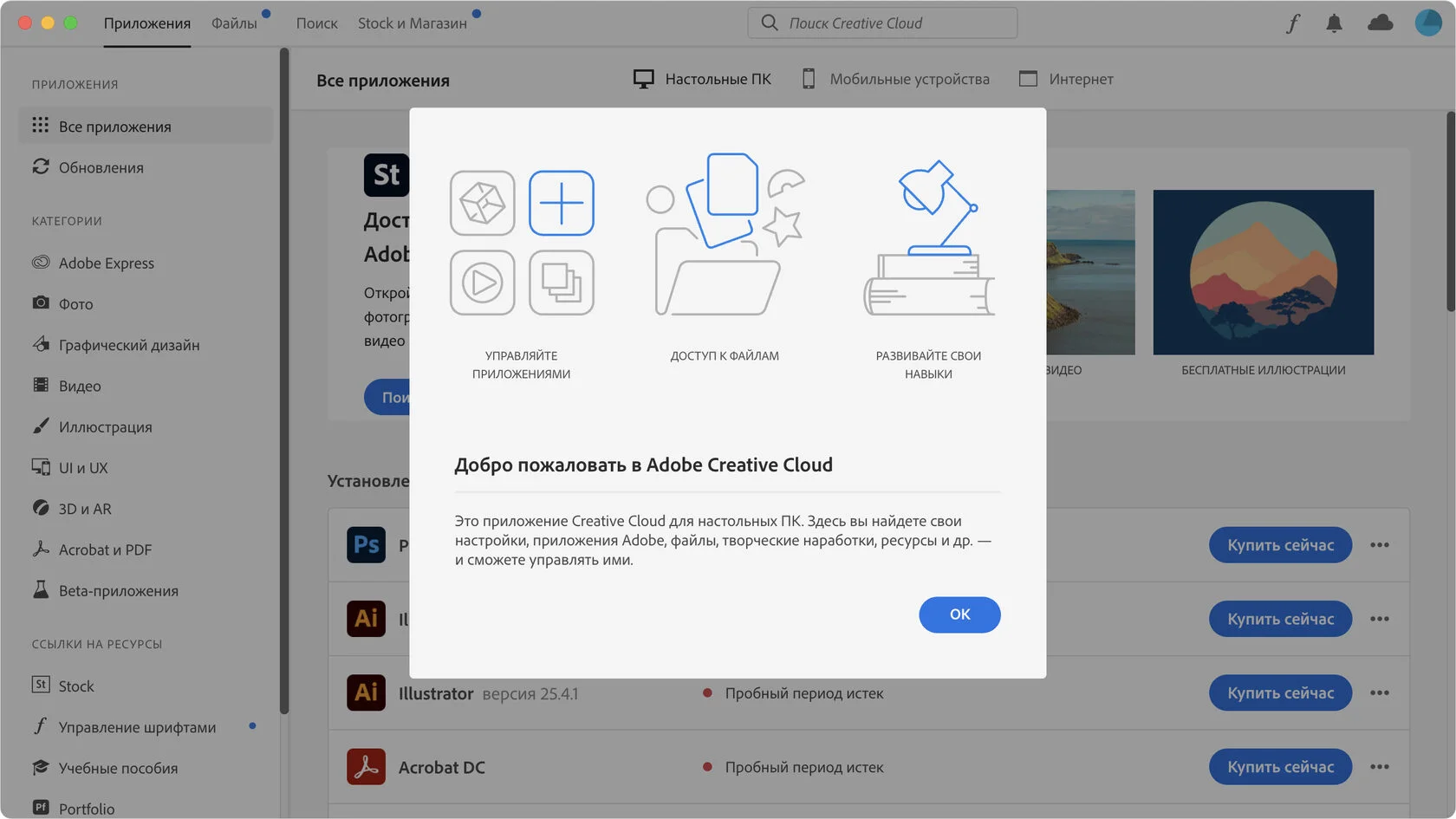Screen dimensions: 1456x819
Task: Click Купить сейчас for Illustrator 25.4.1
Action: point(1280,693)
